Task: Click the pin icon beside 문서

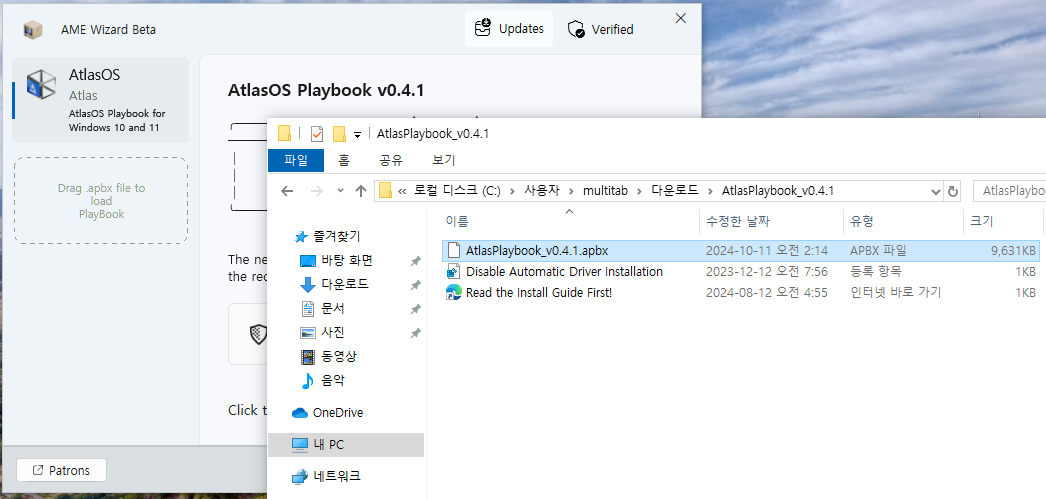Action: pos(415,310)
